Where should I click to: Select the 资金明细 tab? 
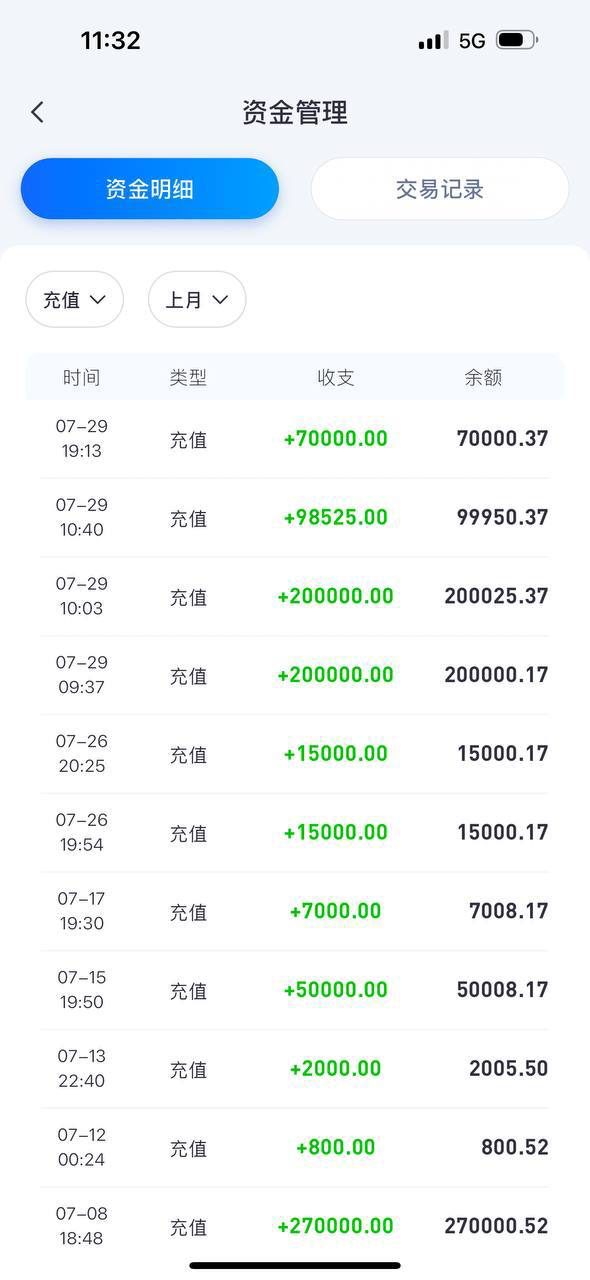pos(150,188)
